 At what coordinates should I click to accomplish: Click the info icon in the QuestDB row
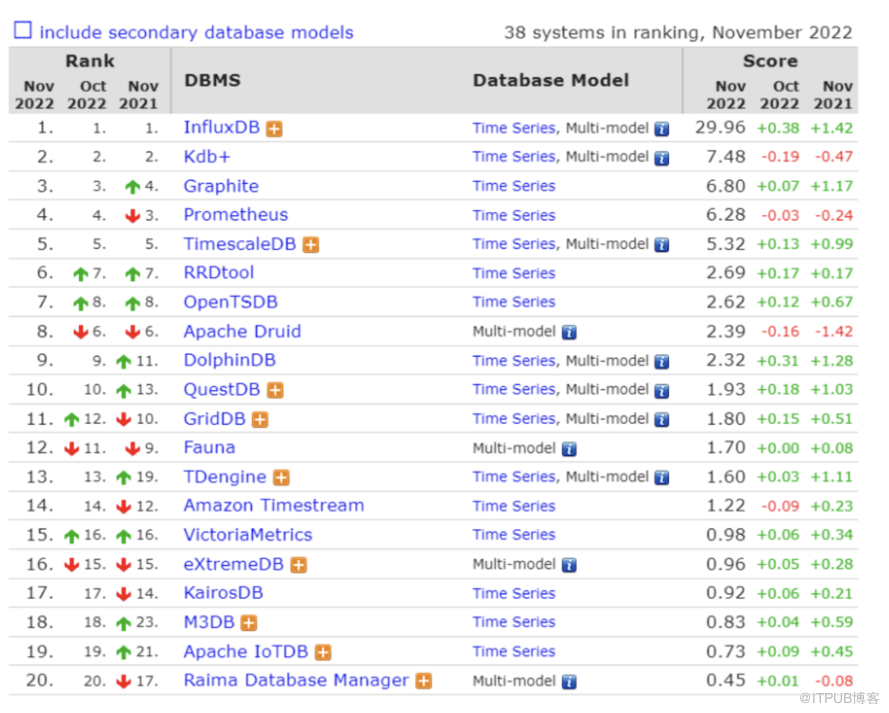click(662, 391)
